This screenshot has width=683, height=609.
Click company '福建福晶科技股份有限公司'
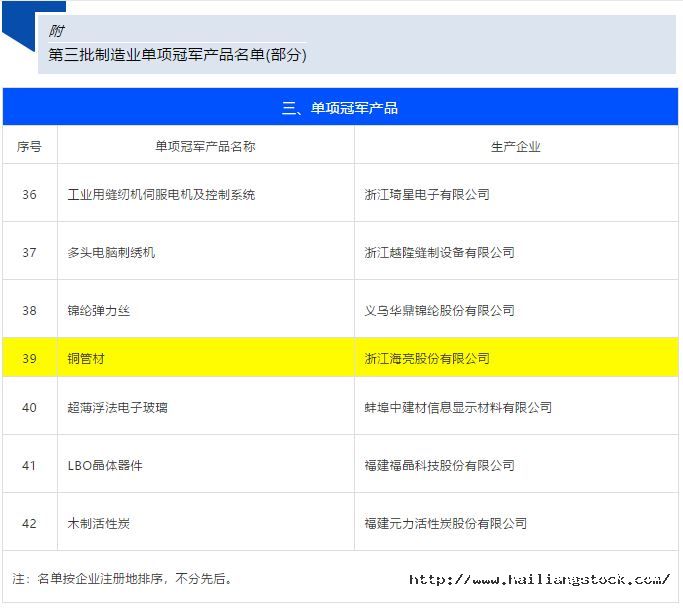click(x=440, y=466)
